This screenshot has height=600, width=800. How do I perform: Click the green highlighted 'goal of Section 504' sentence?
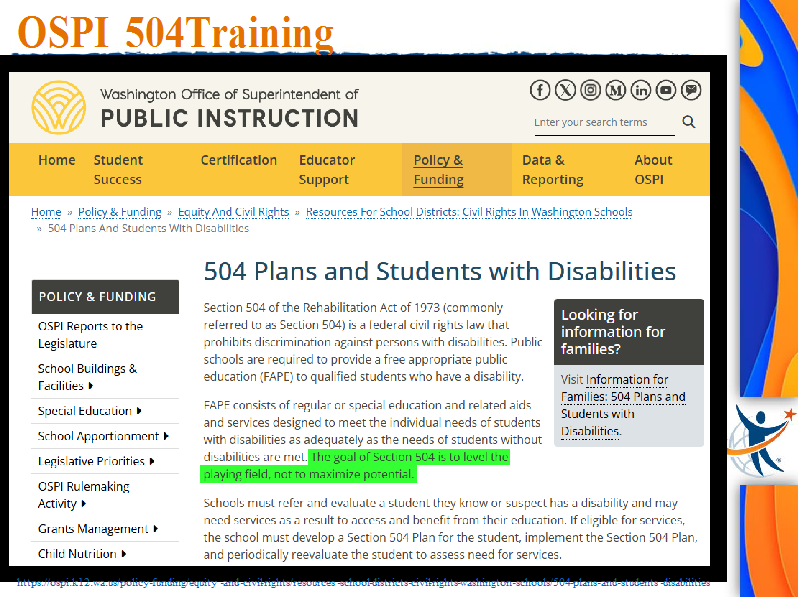(356, 465)
